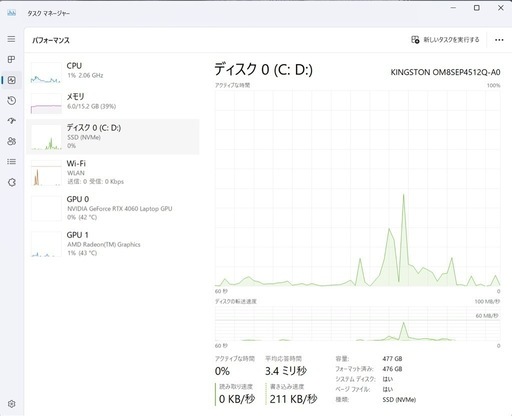Click the Wi-Fi mini graph thumbnail
The width and height of the screenshot is (512, 416).
[46, 173]
